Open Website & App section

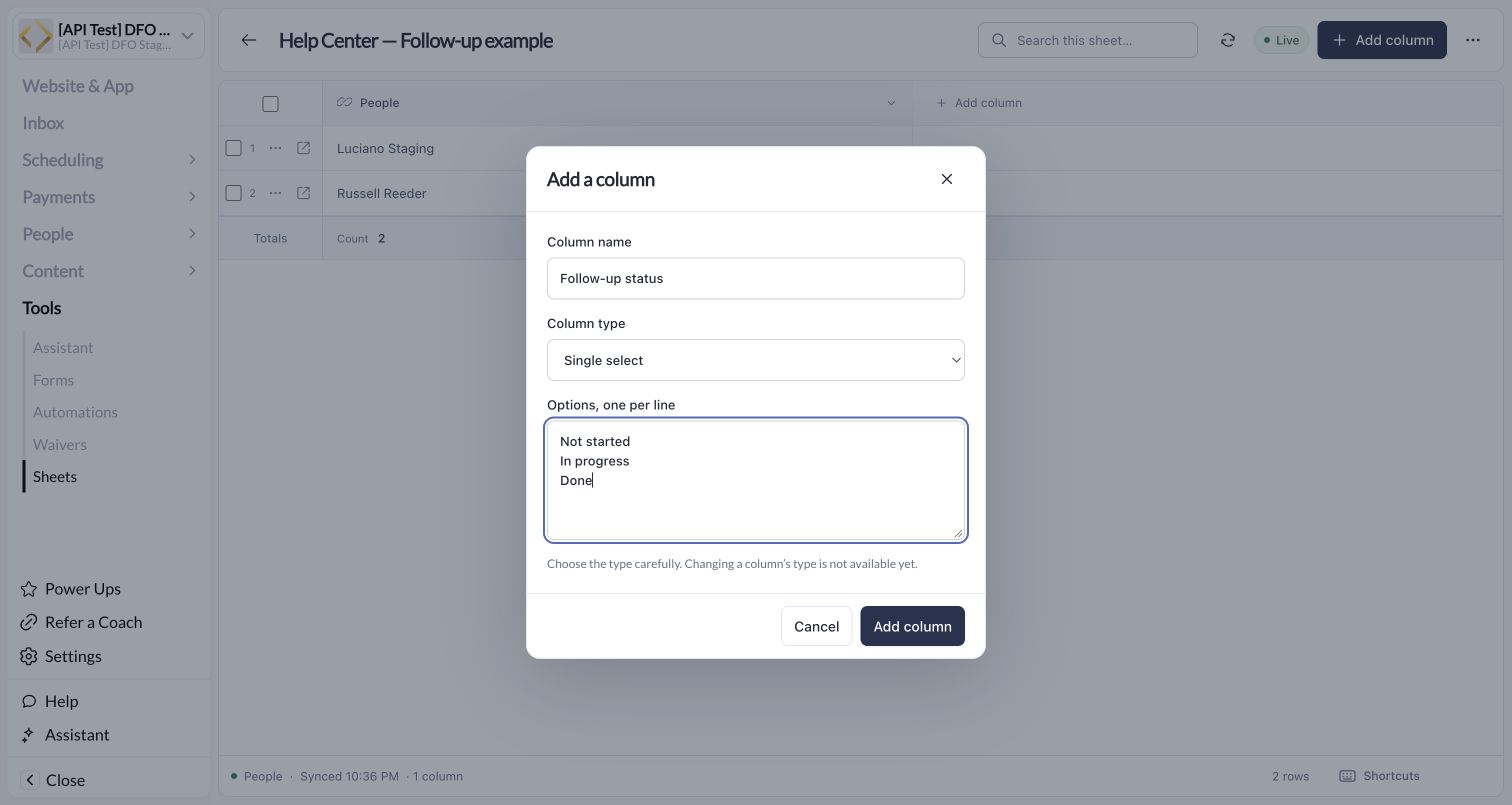(78, 86)
